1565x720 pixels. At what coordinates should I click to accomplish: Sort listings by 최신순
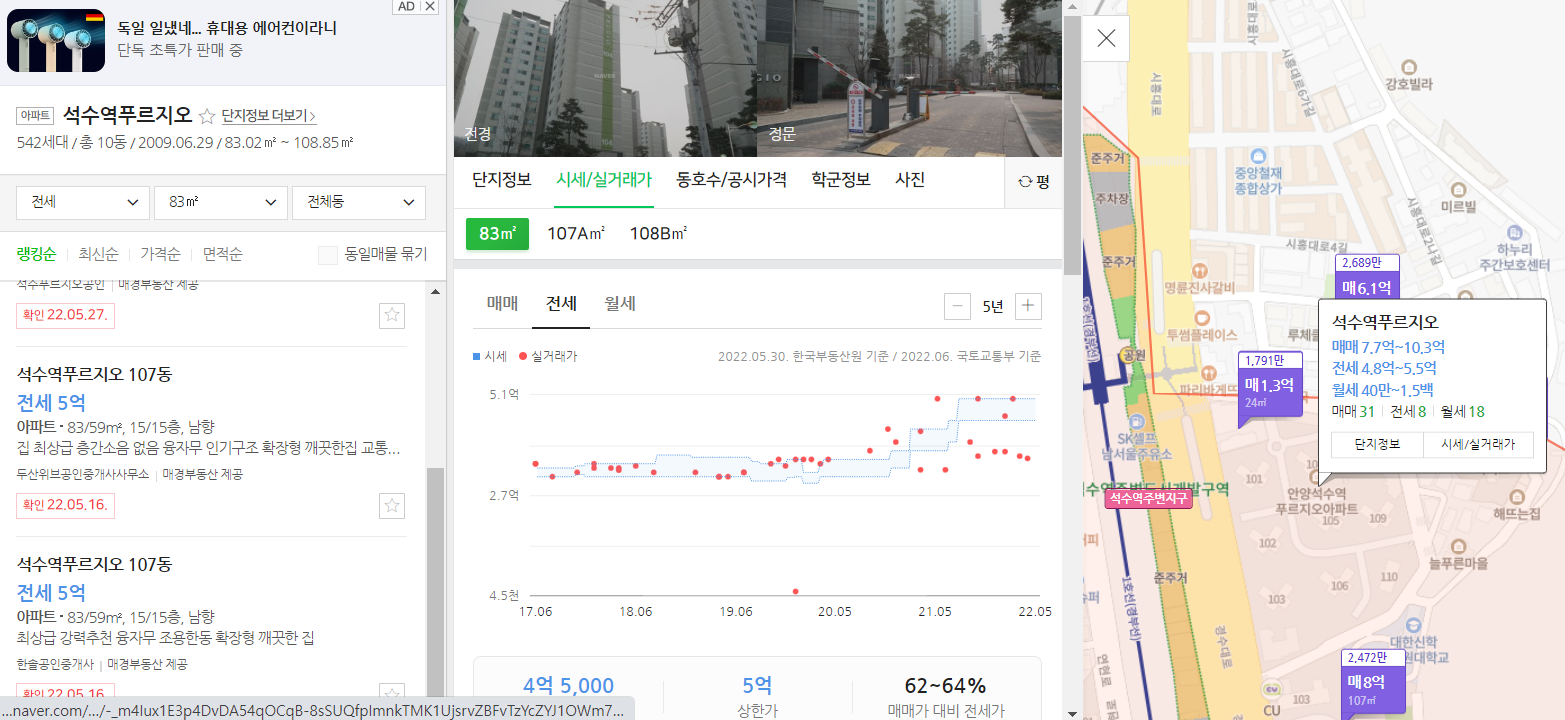point(98,254)
